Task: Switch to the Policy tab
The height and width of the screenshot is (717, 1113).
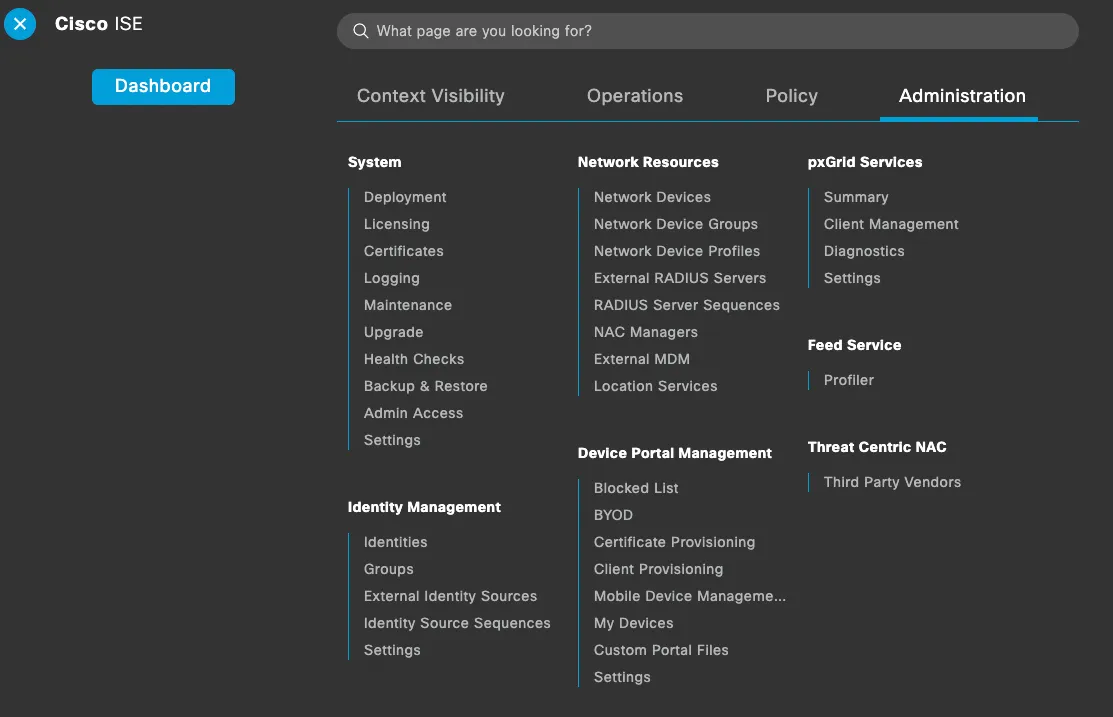Action: 791,96
